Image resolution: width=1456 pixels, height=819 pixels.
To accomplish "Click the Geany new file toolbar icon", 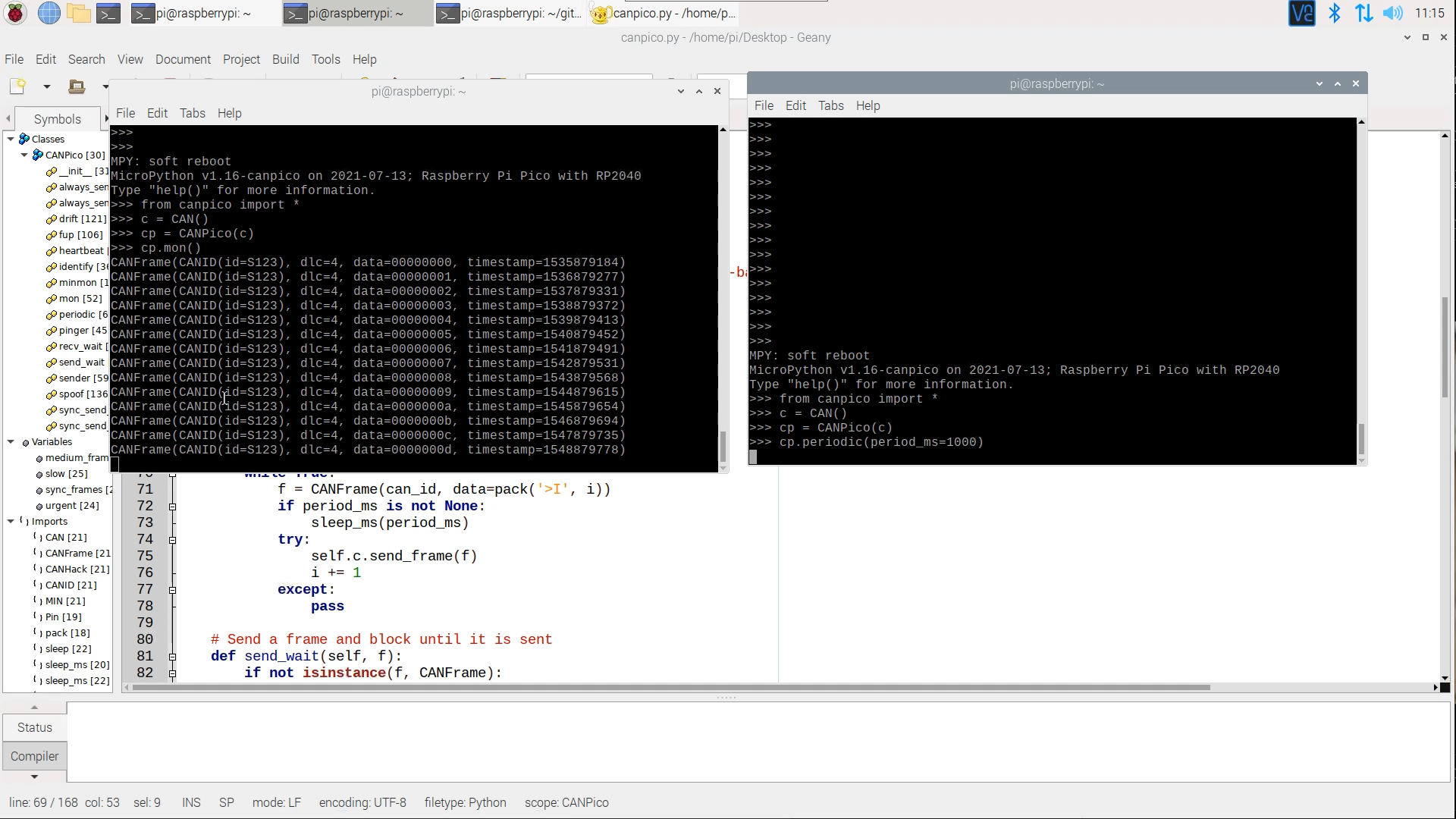I will 17,86.
